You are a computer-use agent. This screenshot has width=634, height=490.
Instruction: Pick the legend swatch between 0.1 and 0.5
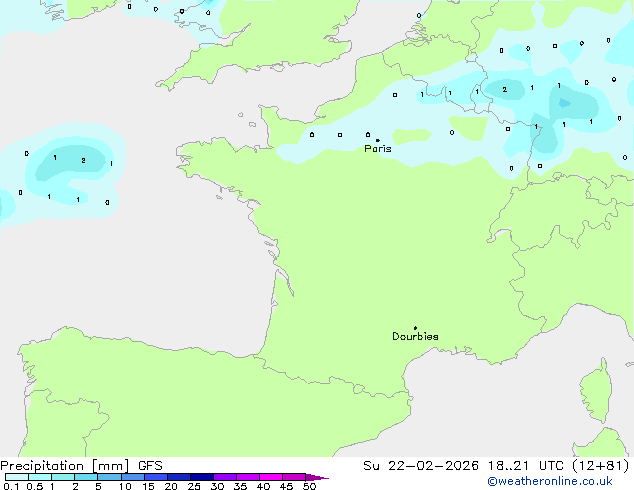[x=17, y=477]
